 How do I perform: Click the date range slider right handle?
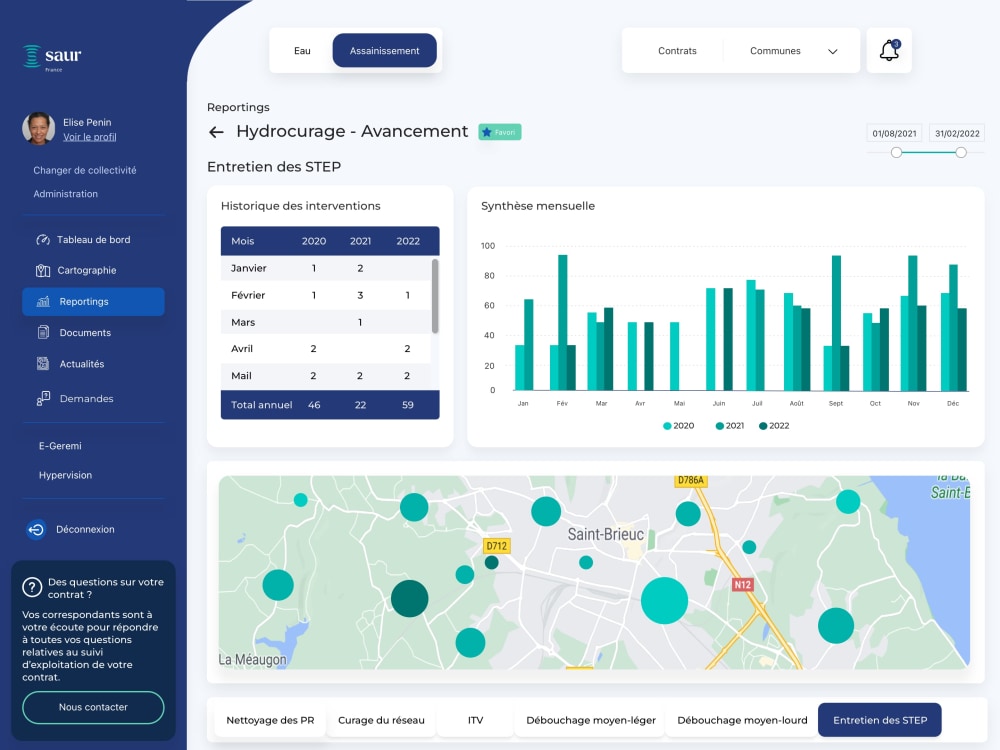961,152
